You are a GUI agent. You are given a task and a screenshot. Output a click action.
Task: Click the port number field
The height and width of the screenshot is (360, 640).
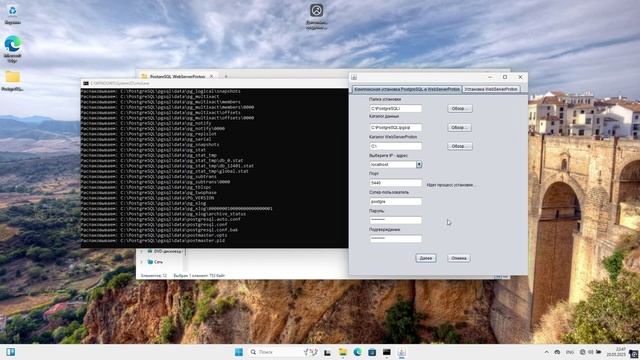(396, 183)
